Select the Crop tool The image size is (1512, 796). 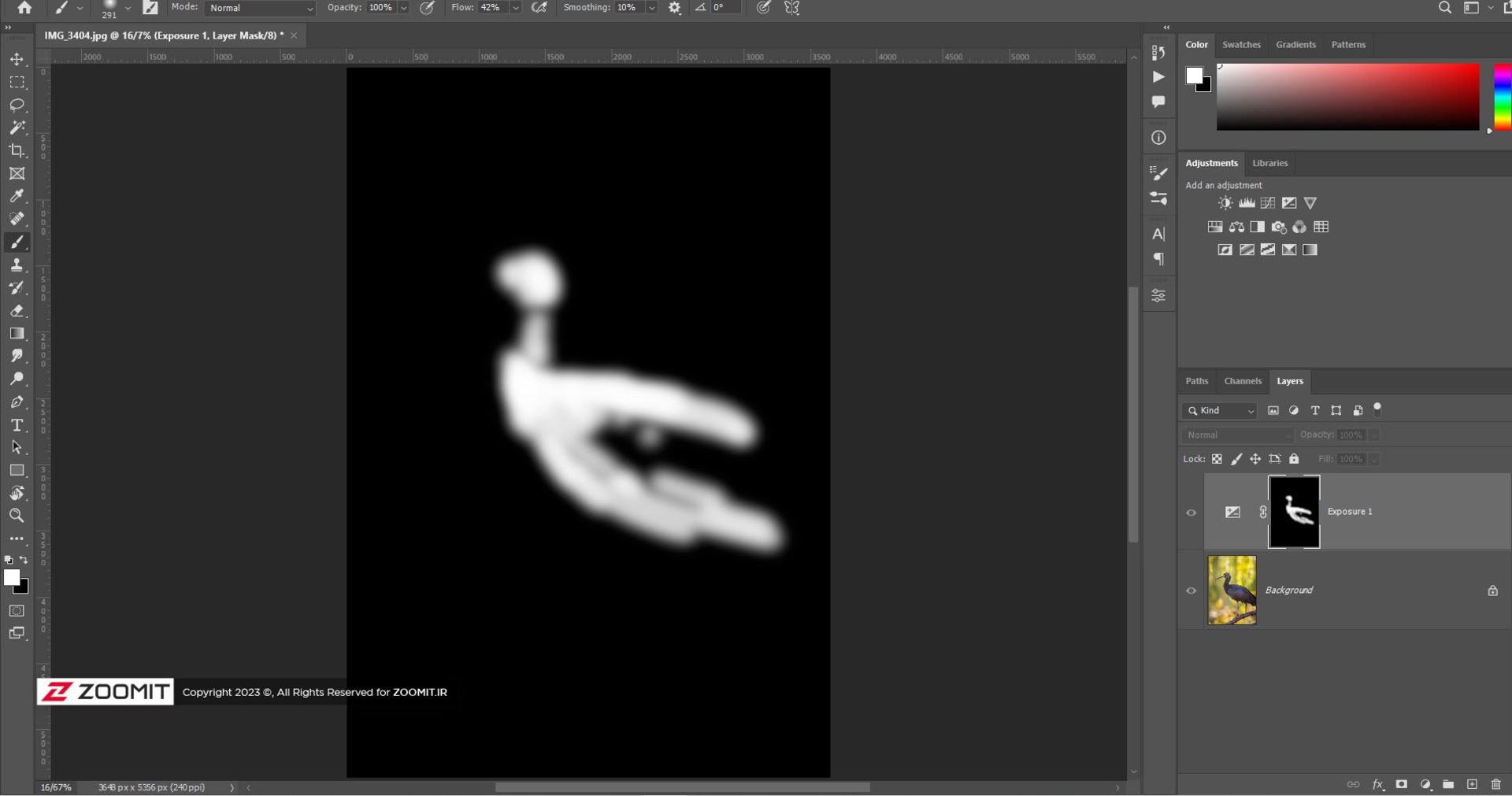(17, 150)
